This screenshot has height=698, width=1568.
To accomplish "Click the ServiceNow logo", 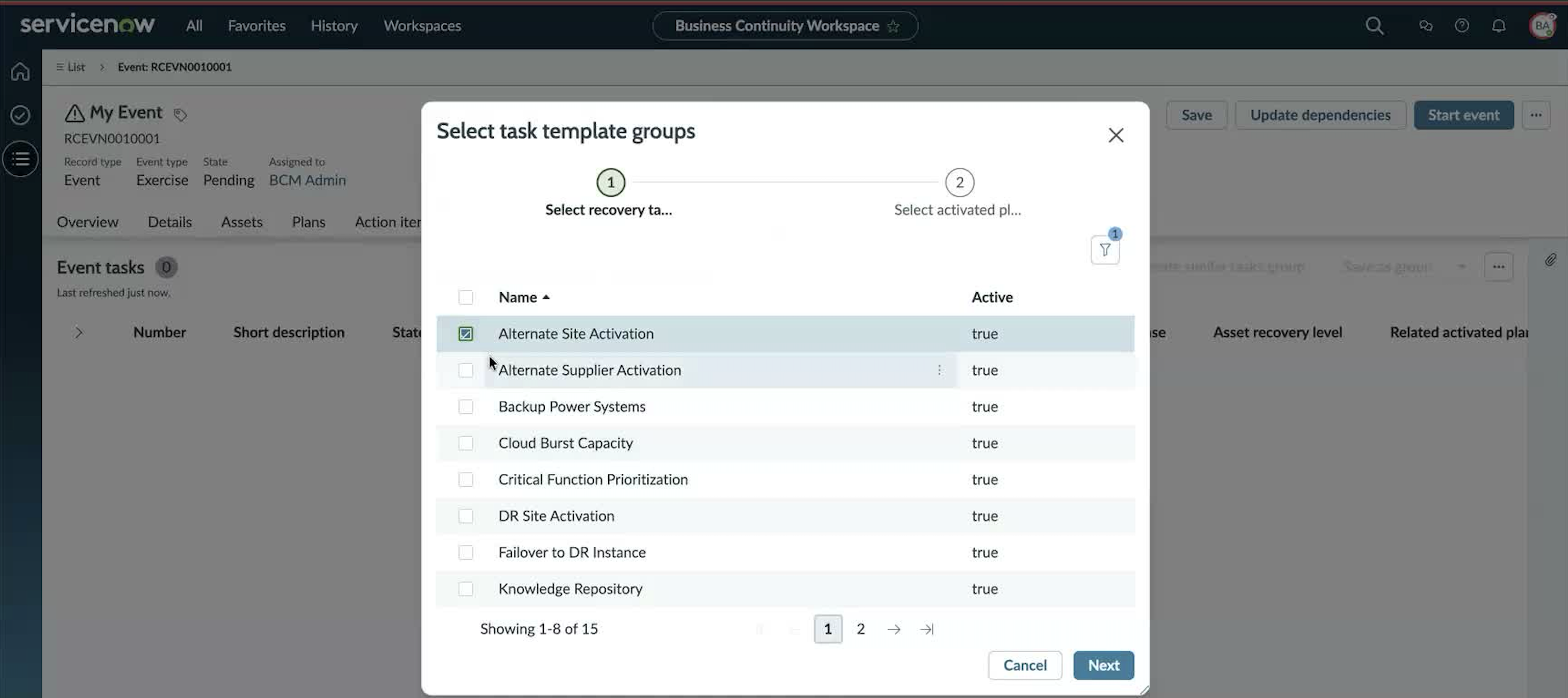I will [87, 24].
